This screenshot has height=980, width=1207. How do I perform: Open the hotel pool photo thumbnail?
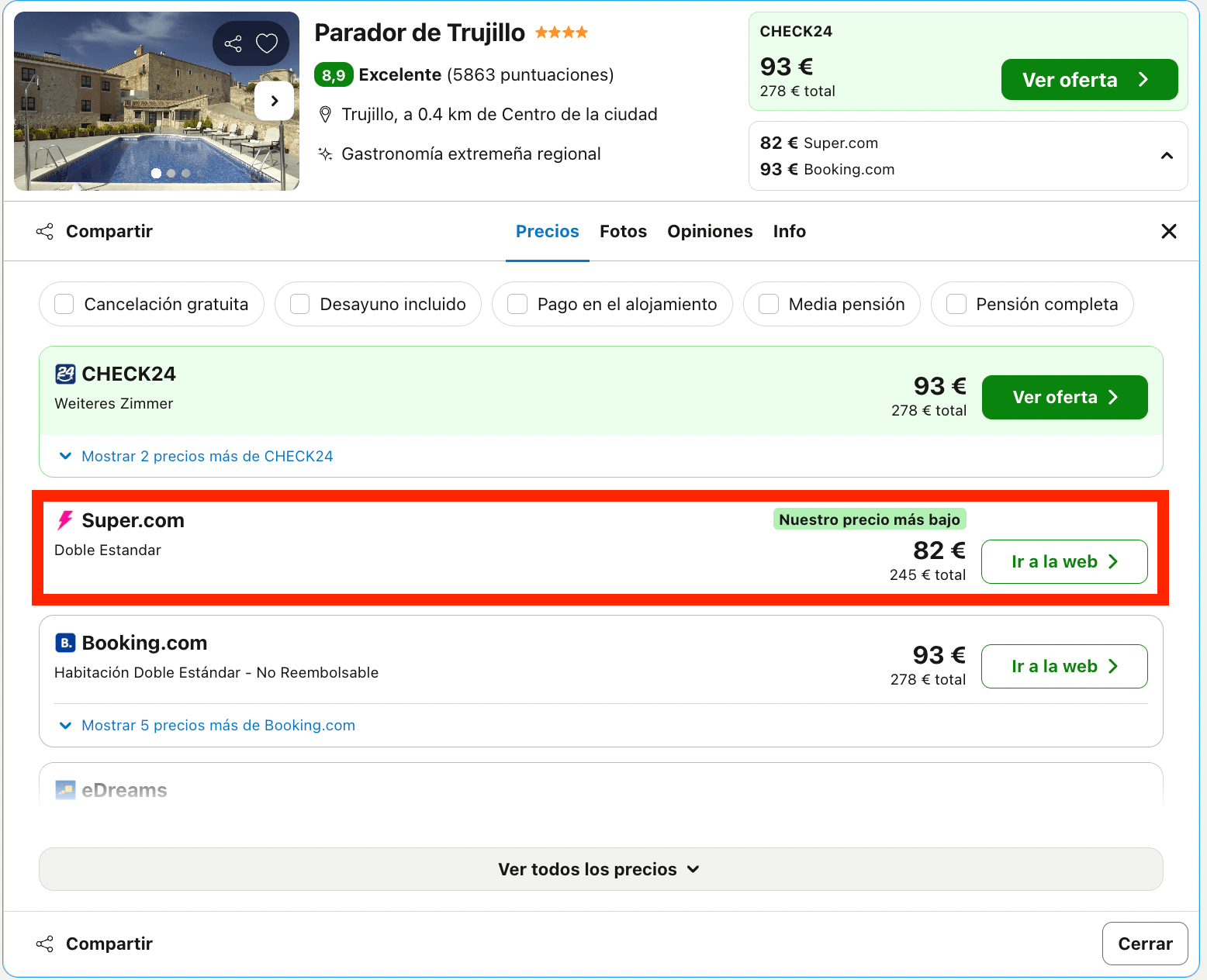[x=157, y=101]
